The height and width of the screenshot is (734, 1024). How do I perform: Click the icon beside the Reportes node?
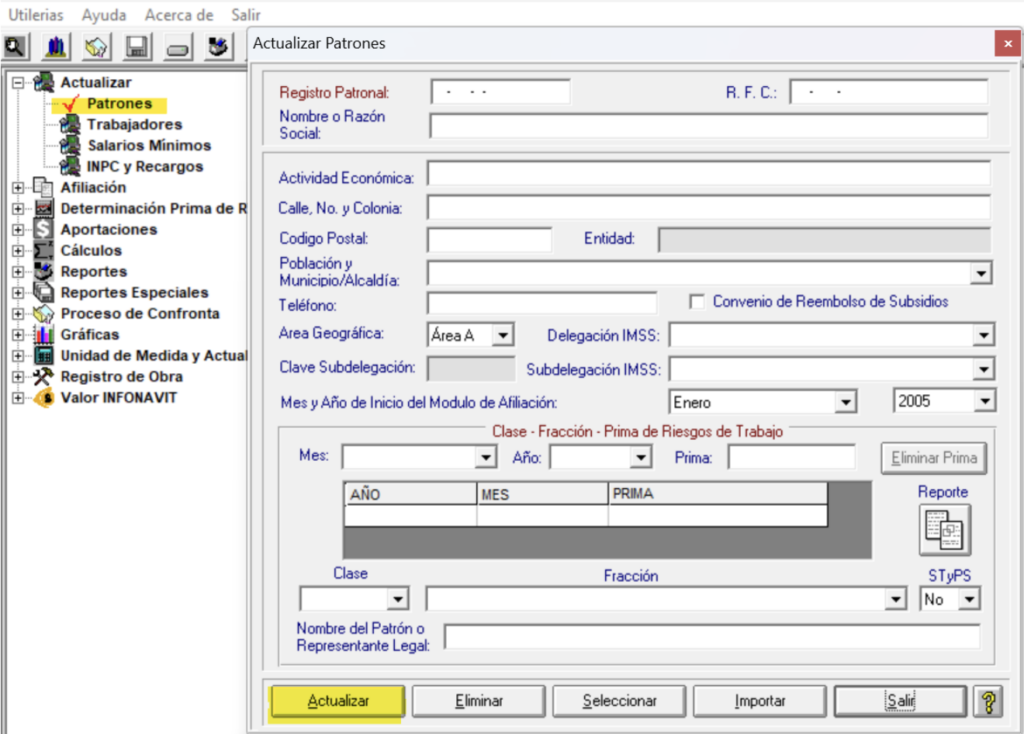[44, 271]
